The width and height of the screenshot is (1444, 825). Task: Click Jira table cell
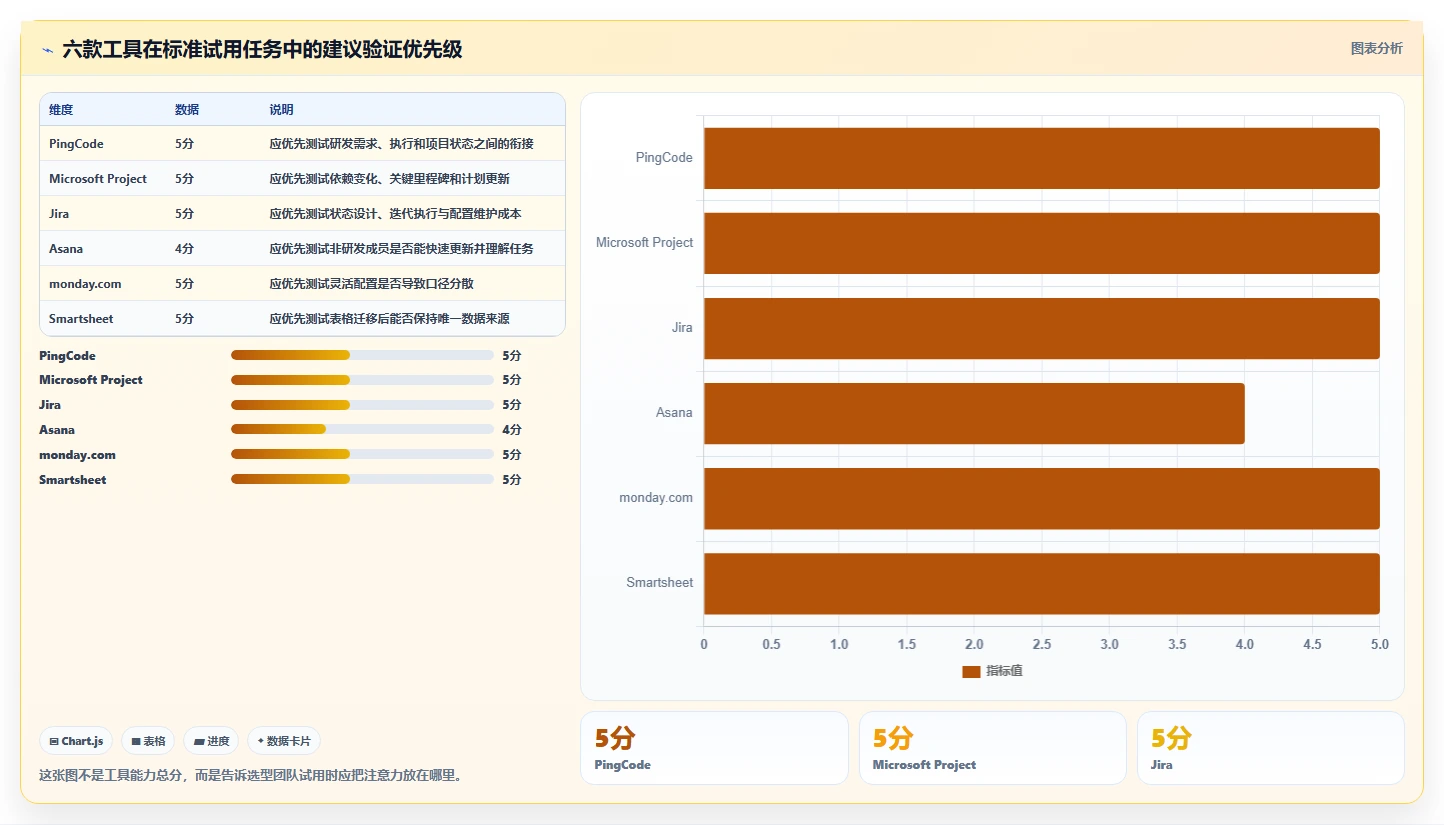click(59, 214)
